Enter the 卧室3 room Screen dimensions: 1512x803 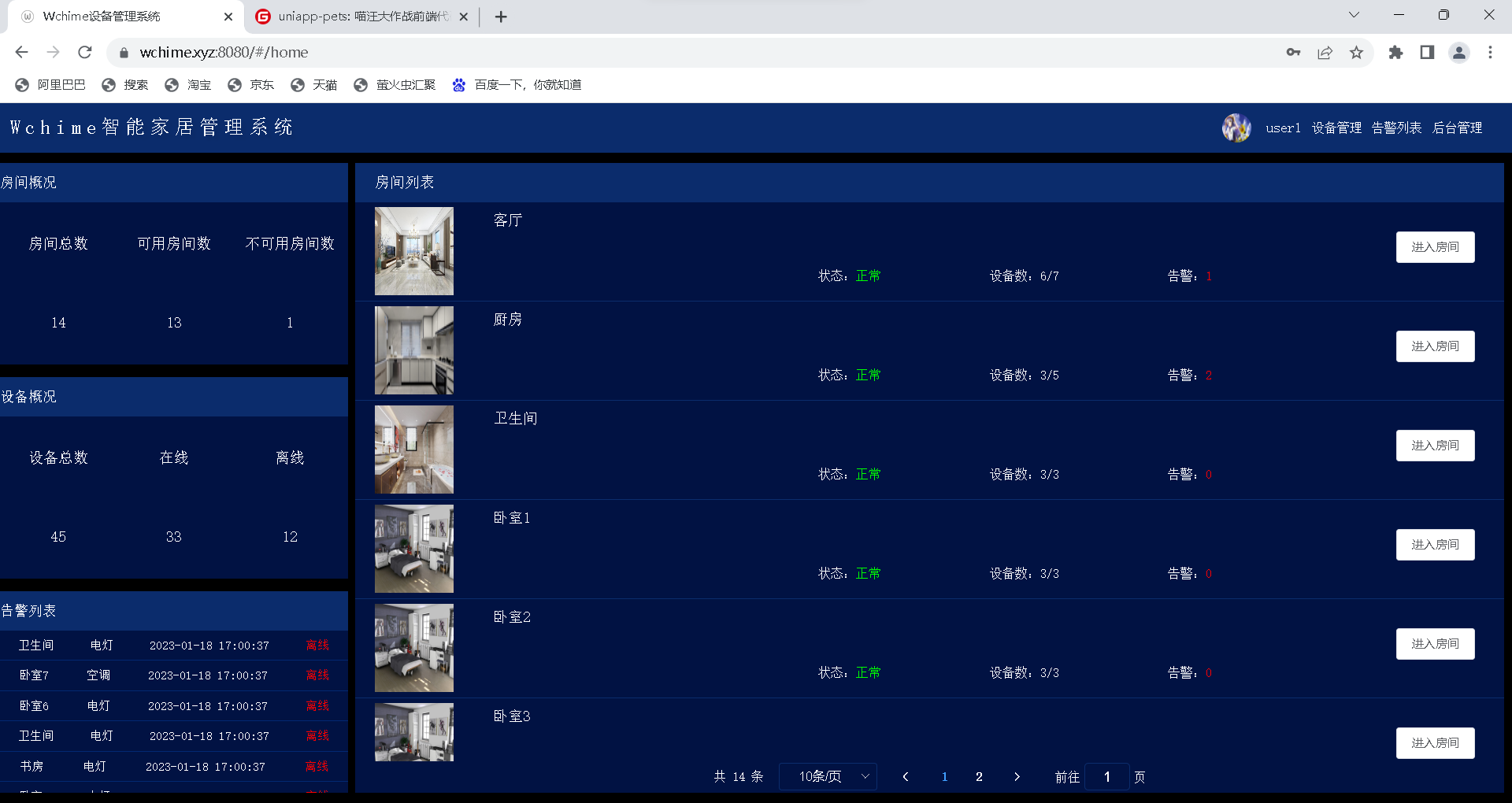[1435, 743]
